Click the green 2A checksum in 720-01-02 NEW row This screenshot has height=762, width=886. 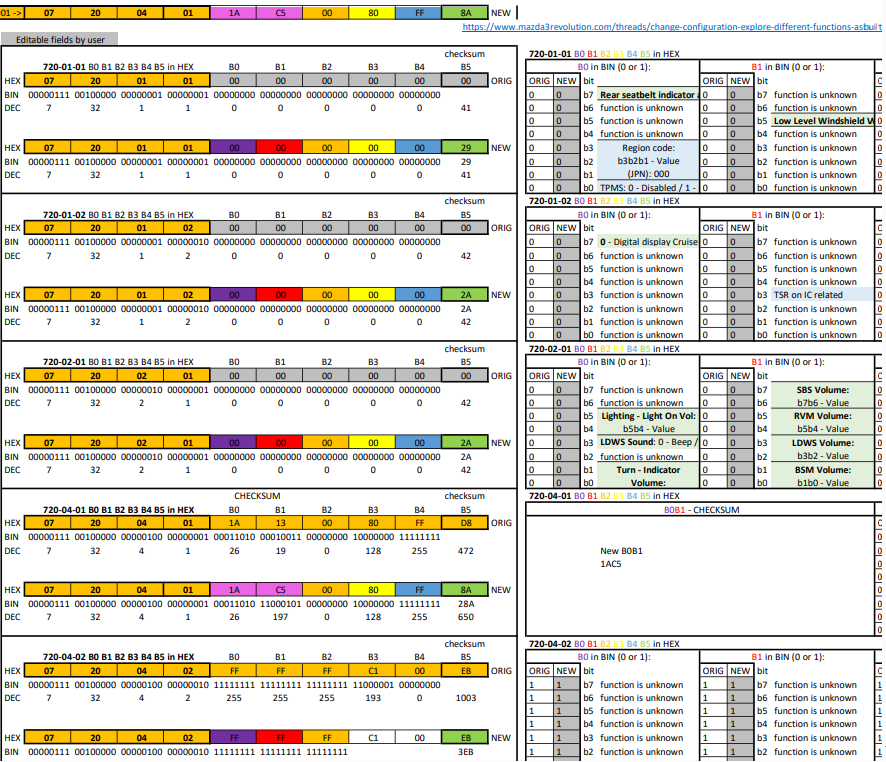coord(465,295)
